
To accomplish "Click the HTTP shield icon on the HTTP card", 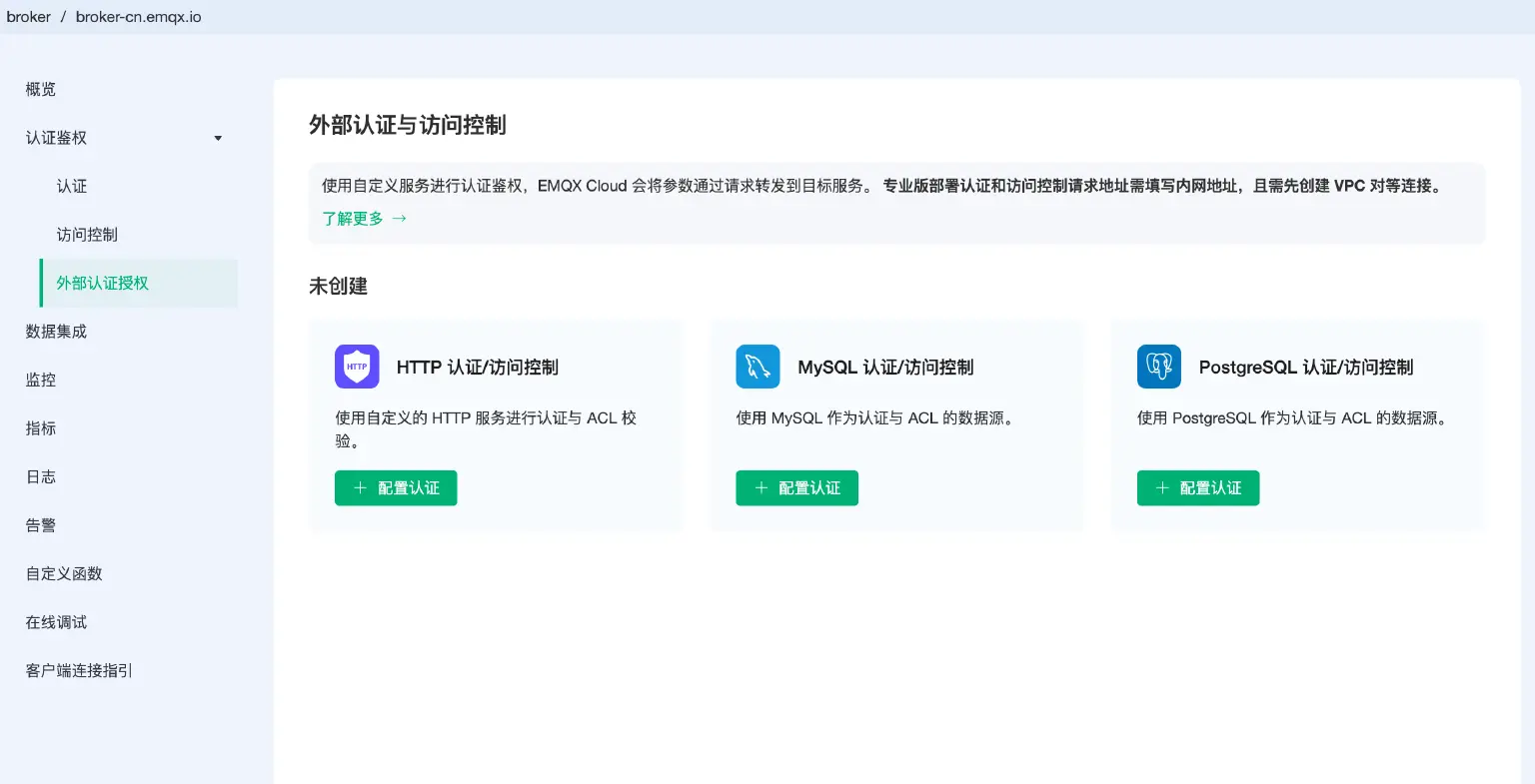I will click(357, 367).
